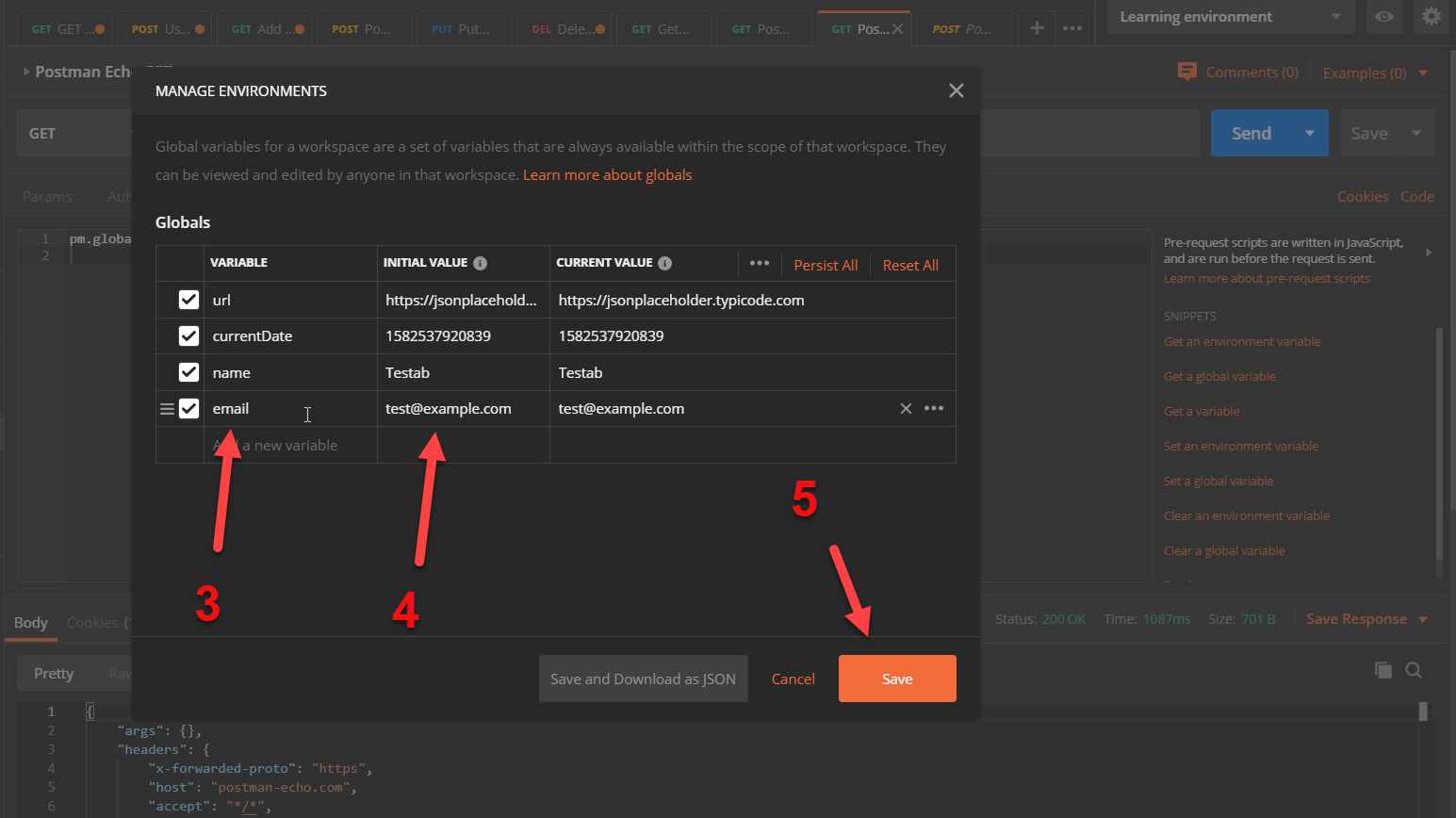
Task: Open manage environments gear icon
Action: pyautogui.click(x=1431, y=16)
